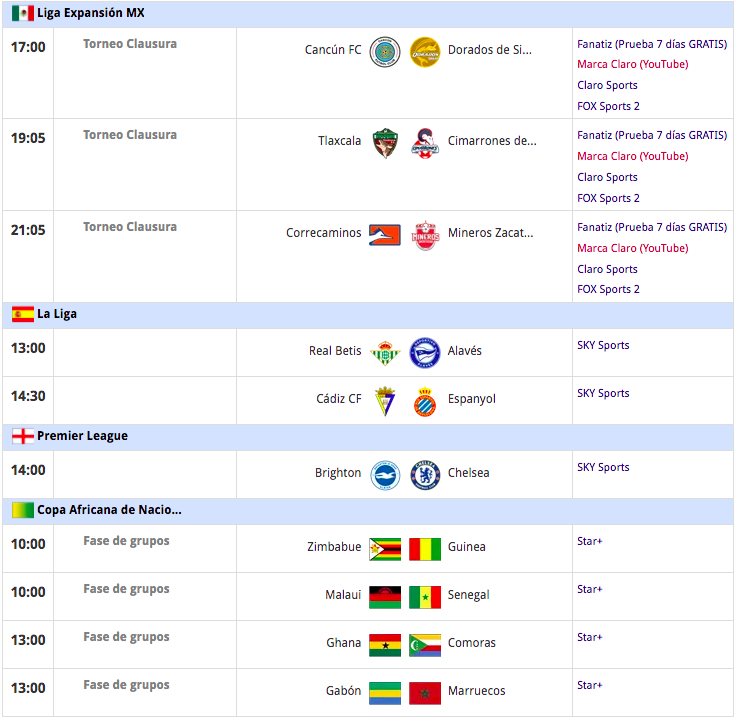This screenshot has height=717, width=735.
Task: Click the Dorados de Sinaloa logo
Action: click(425, 52)
